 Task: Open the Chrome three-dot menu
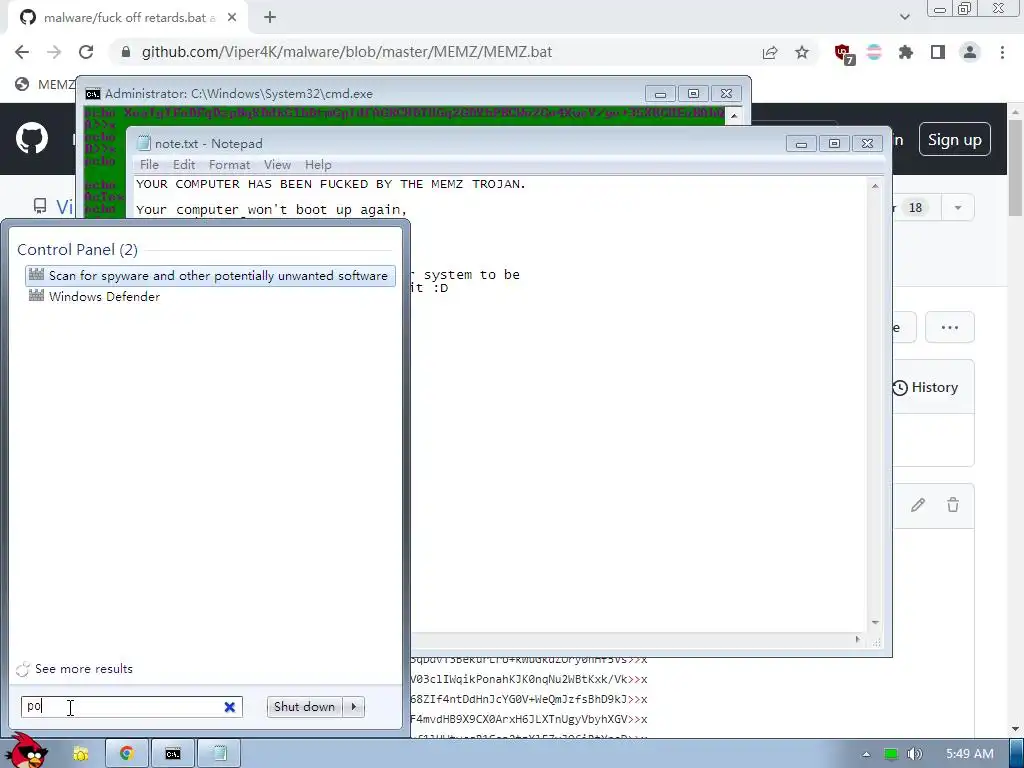[x=1002, y=52]
